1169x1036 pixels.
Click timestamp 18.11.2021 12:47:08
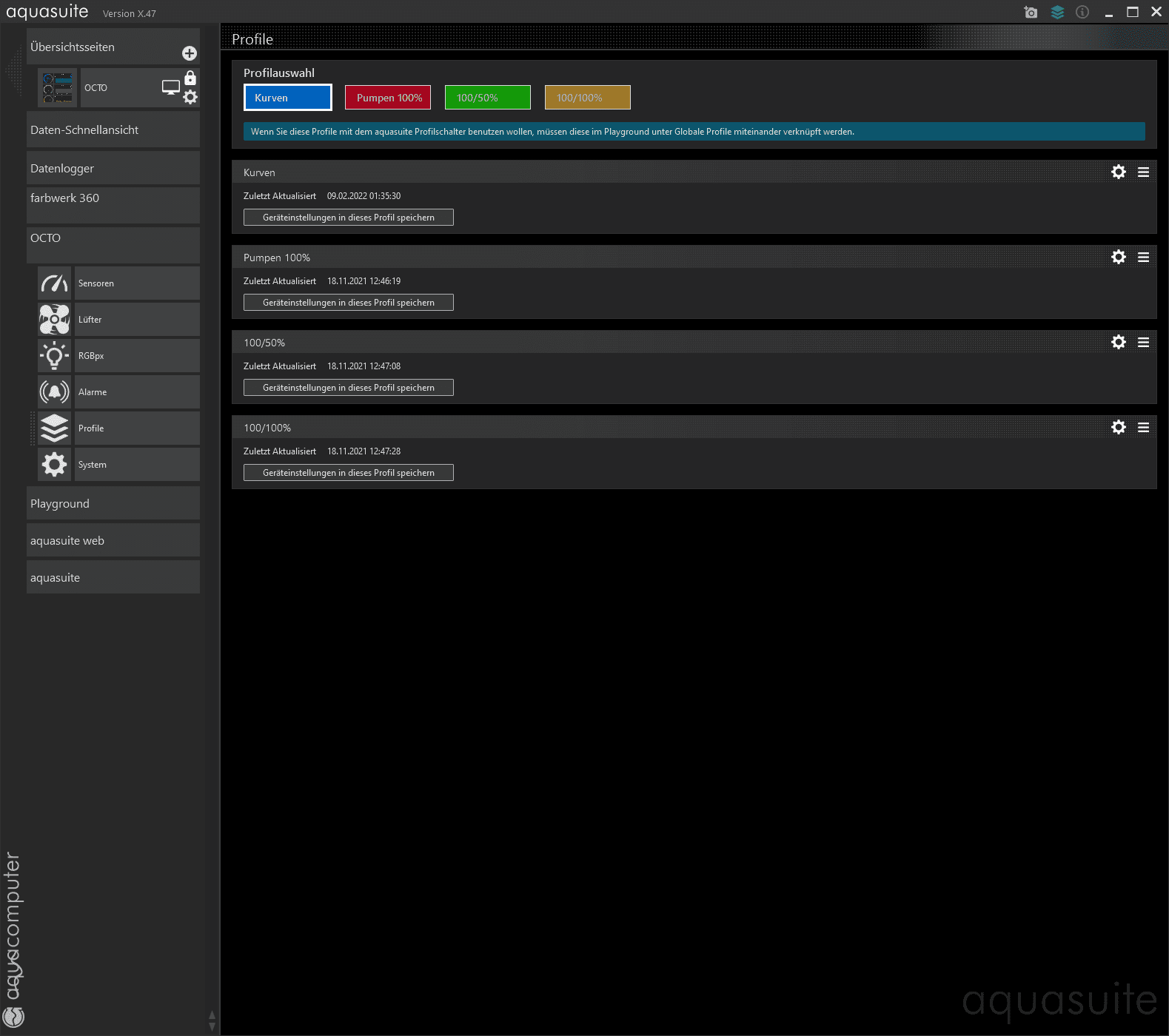click(x=364, y=366)
